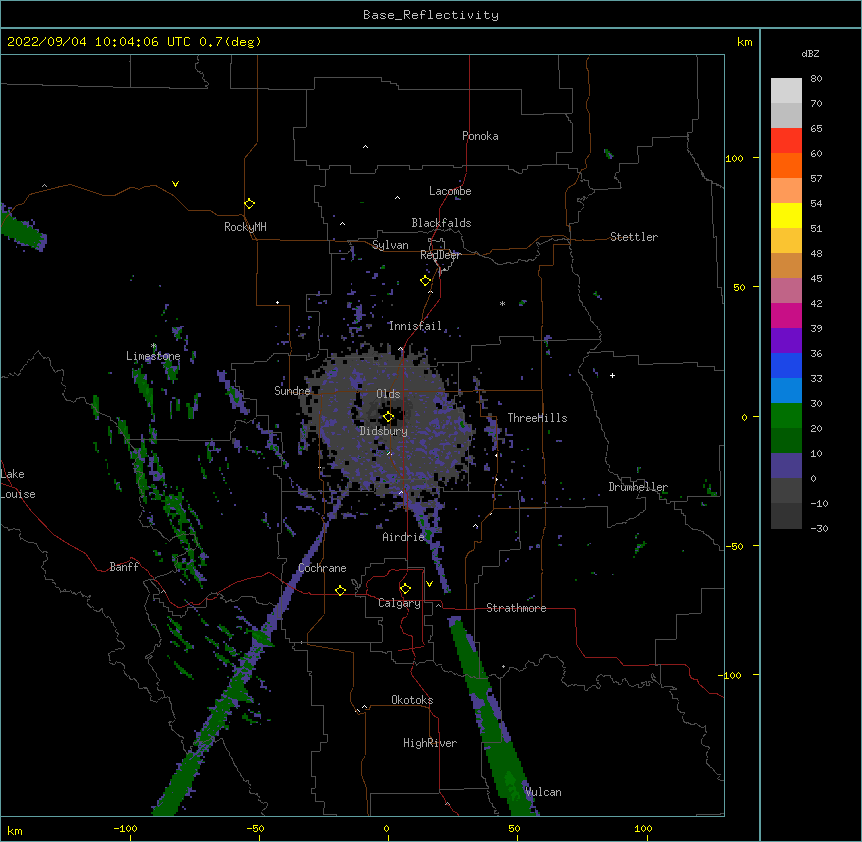Pick the dark green swatch between 20 and 10
Image resolution: width=862 pixels, height=842 pixels.
coord(786,441)
